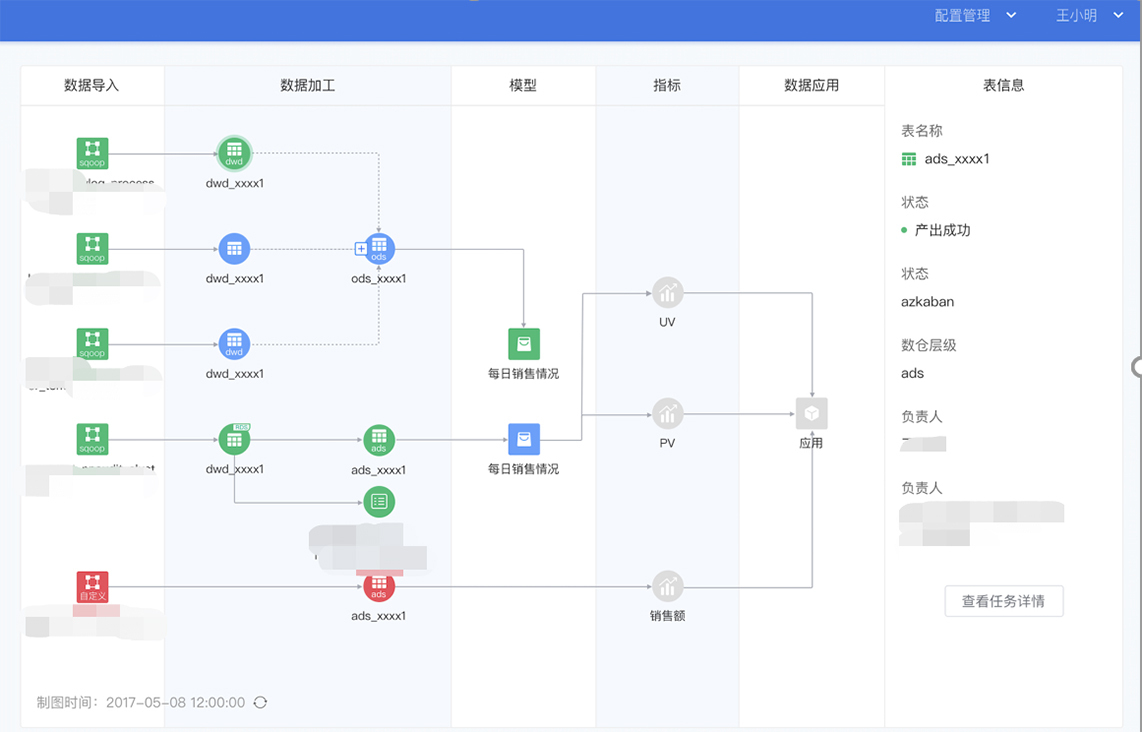Viewport: 1142px width, 732px height.
Task: Click the green list document node
Action: [x=379, y=502]
